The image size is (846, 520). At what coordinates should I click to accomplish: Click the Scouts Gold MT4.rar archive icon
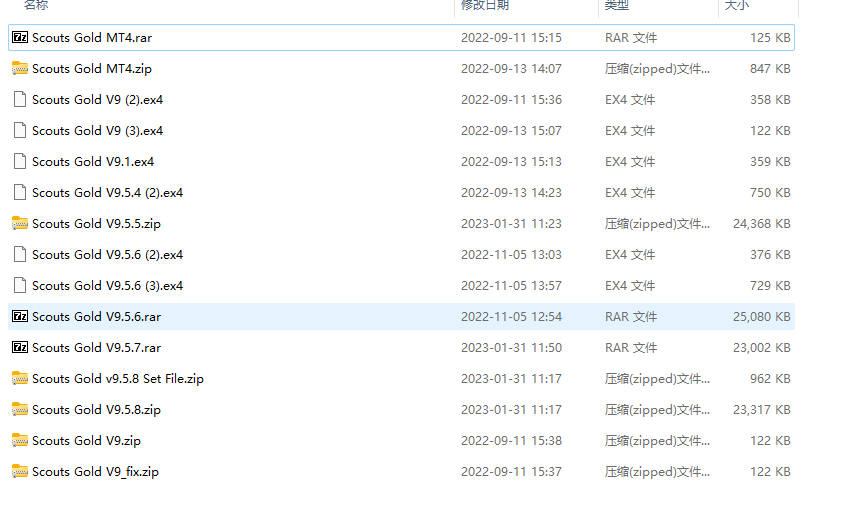pos(20,37)
